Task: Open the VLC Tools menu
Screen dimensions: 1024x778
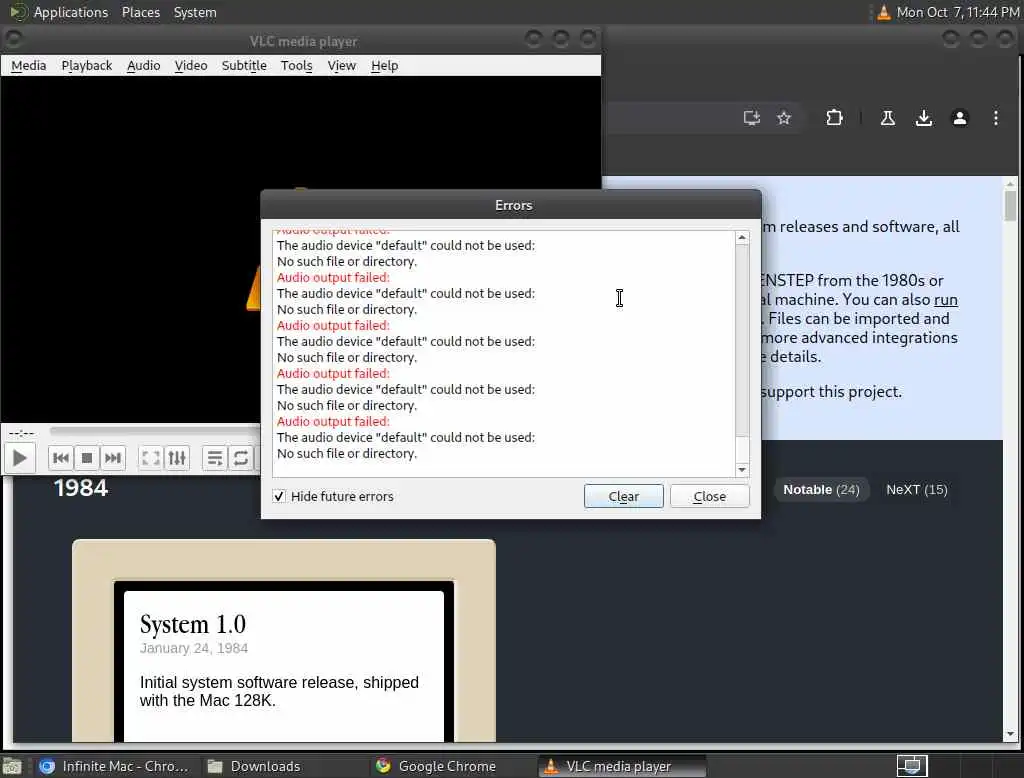Action: tap(296, 65)
